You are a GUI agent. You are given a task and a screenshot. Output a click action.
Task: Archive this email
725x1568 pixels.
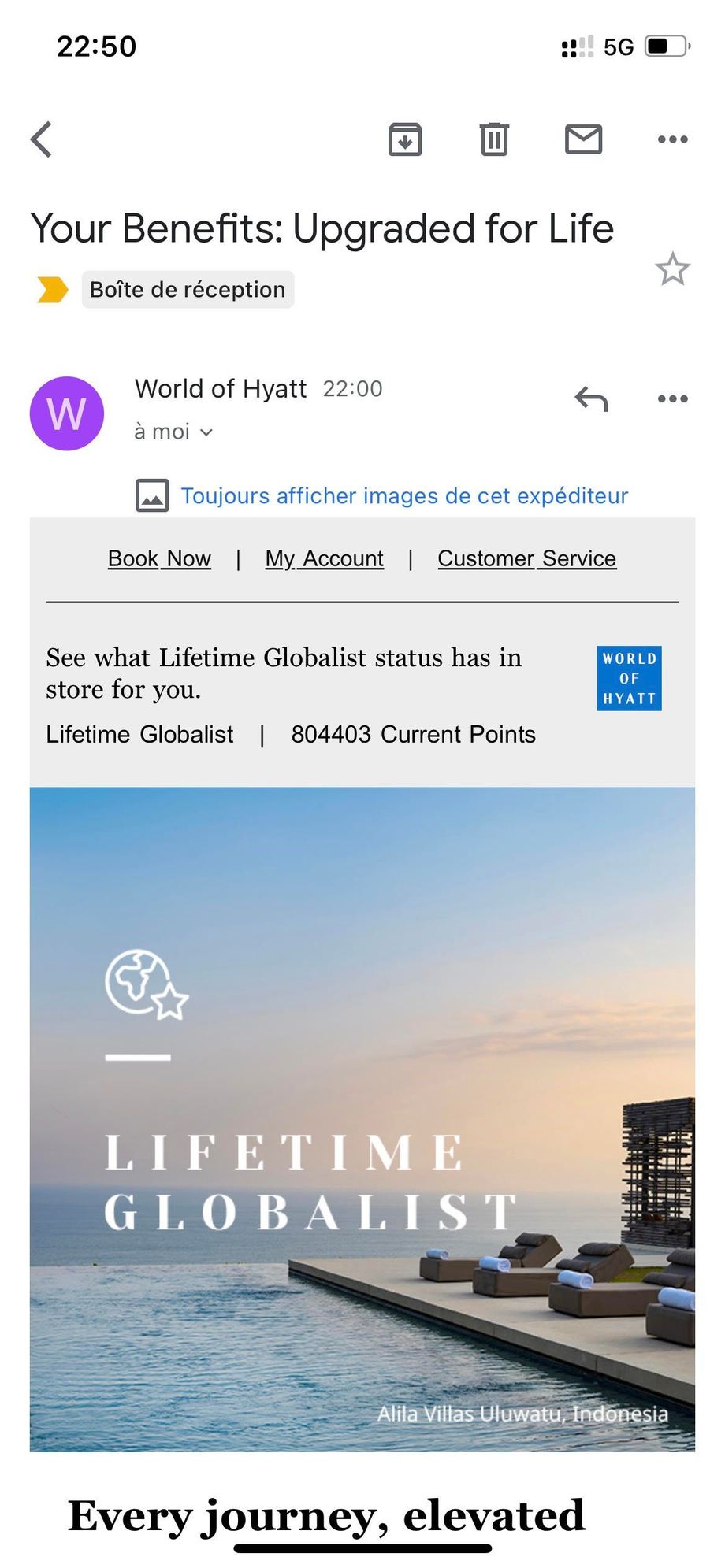point(405,139)
